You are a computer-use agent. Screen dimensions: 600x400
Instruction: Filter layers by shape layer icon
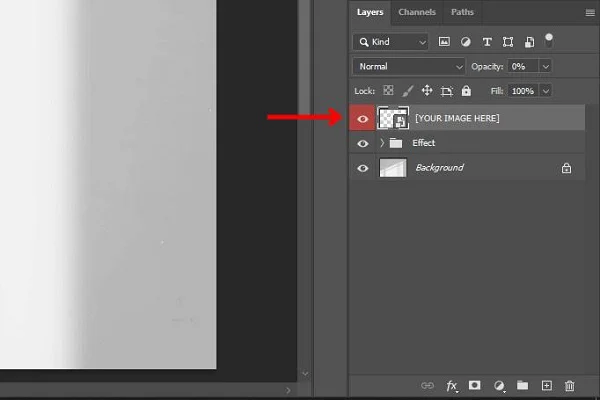508,42
